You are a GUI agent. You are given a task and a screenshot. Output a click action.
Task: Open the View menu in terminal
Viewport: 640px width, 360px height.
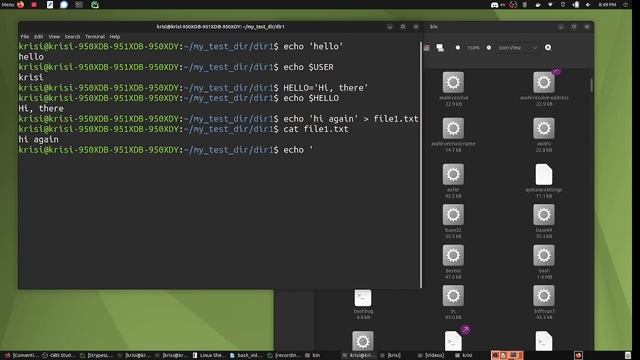pyautogui.click(x=54, y=36)
